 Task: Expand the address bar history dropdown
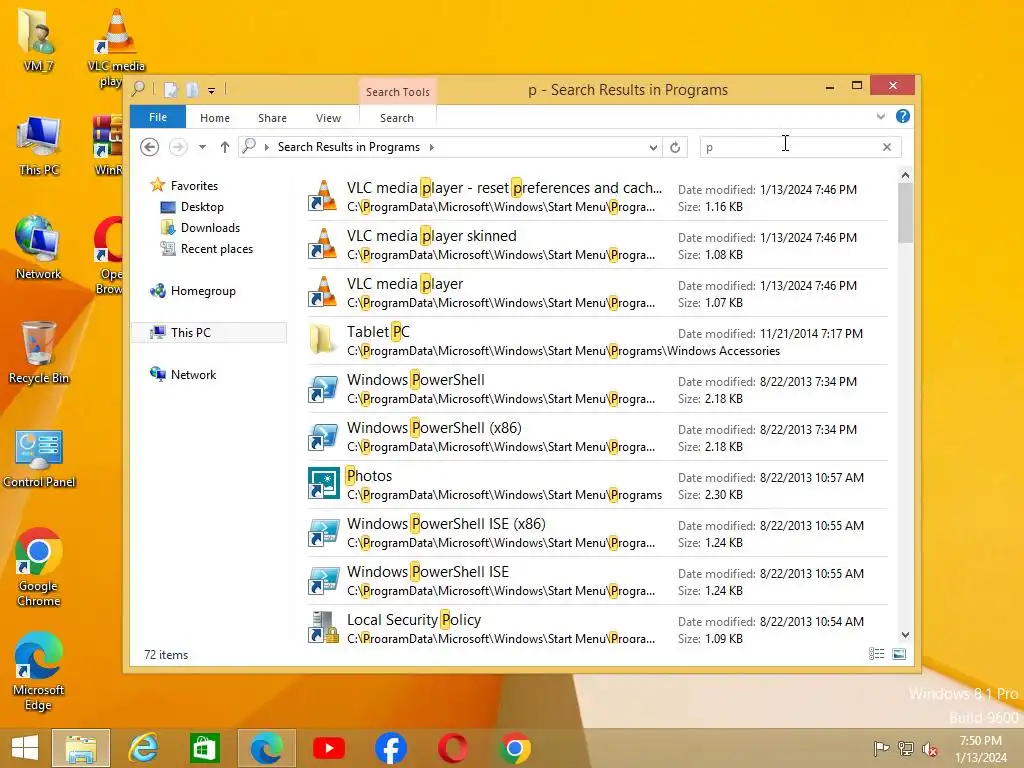click(653, 148)
